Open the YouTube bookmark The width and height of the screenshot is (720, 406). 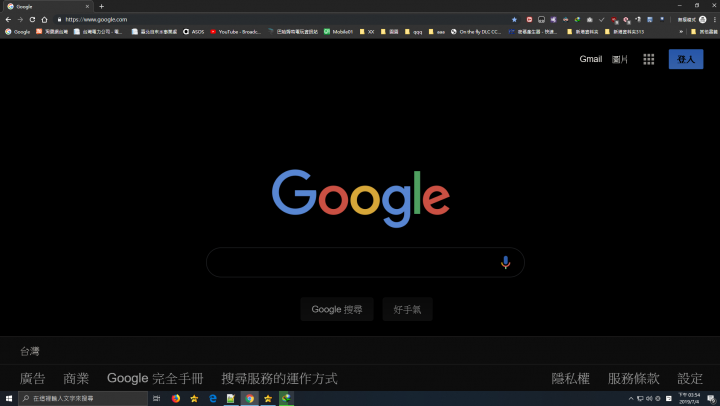click(x=236, y=32)
